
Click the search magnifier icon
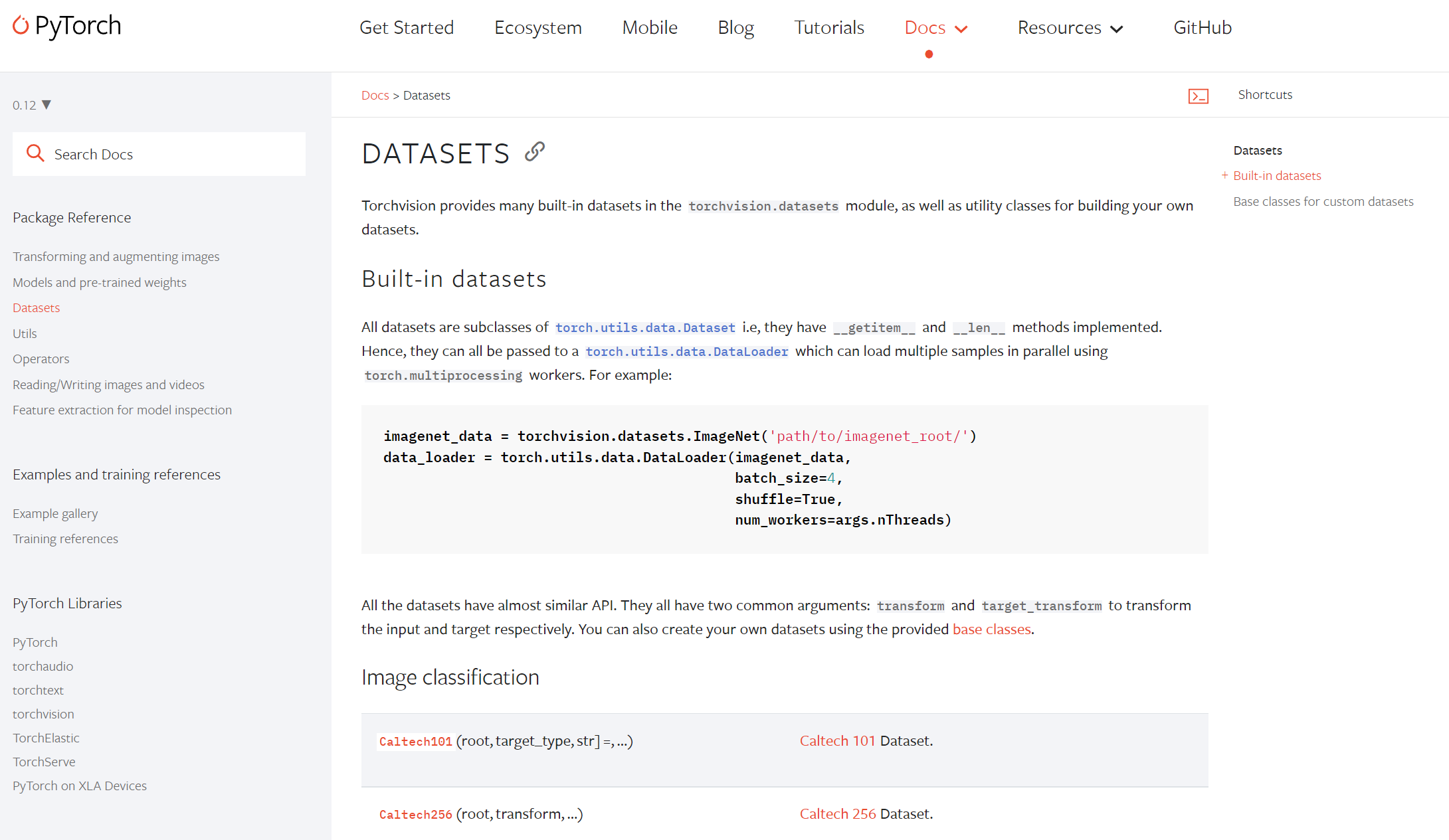35,154
